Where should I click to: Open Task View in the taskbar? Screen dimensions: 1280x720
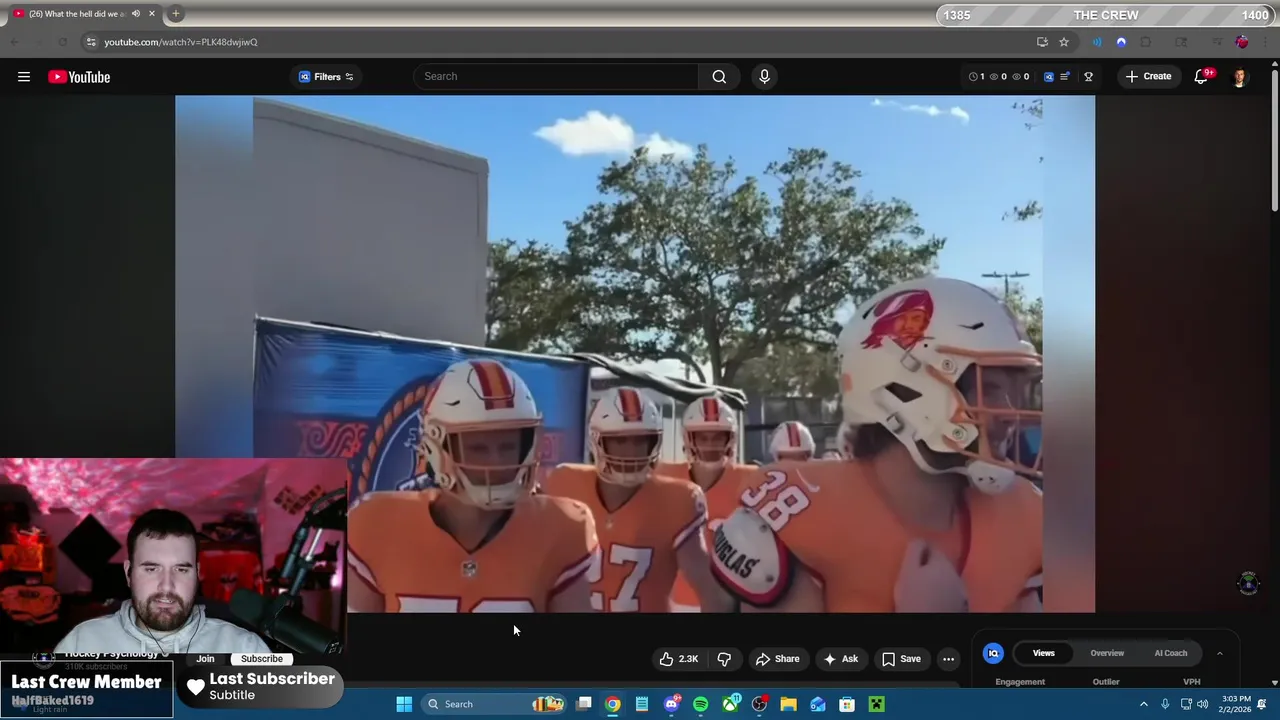tap(584, 704)
